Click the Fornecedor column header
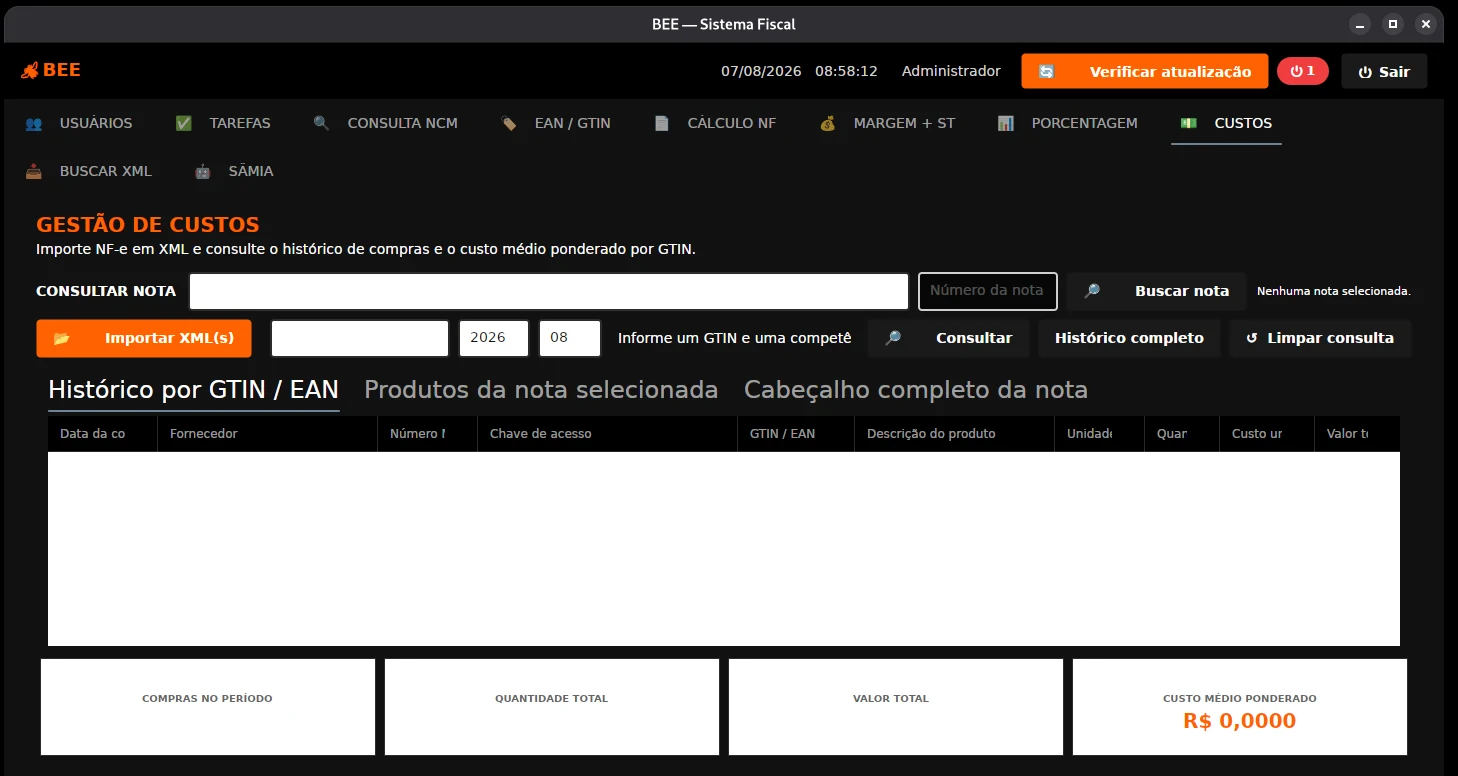This screenshot has height=776, width=1458. [268, 434]
